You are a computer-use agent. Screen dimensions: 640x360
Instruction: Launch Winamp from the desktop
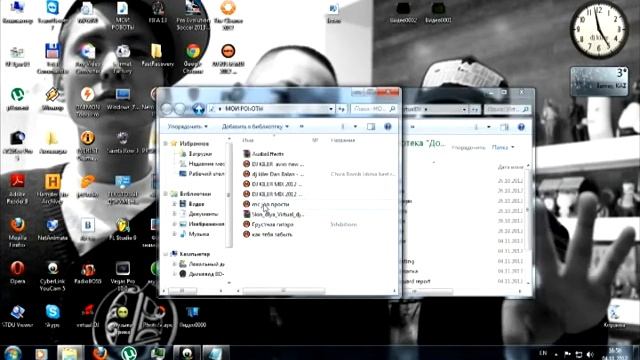53,99
